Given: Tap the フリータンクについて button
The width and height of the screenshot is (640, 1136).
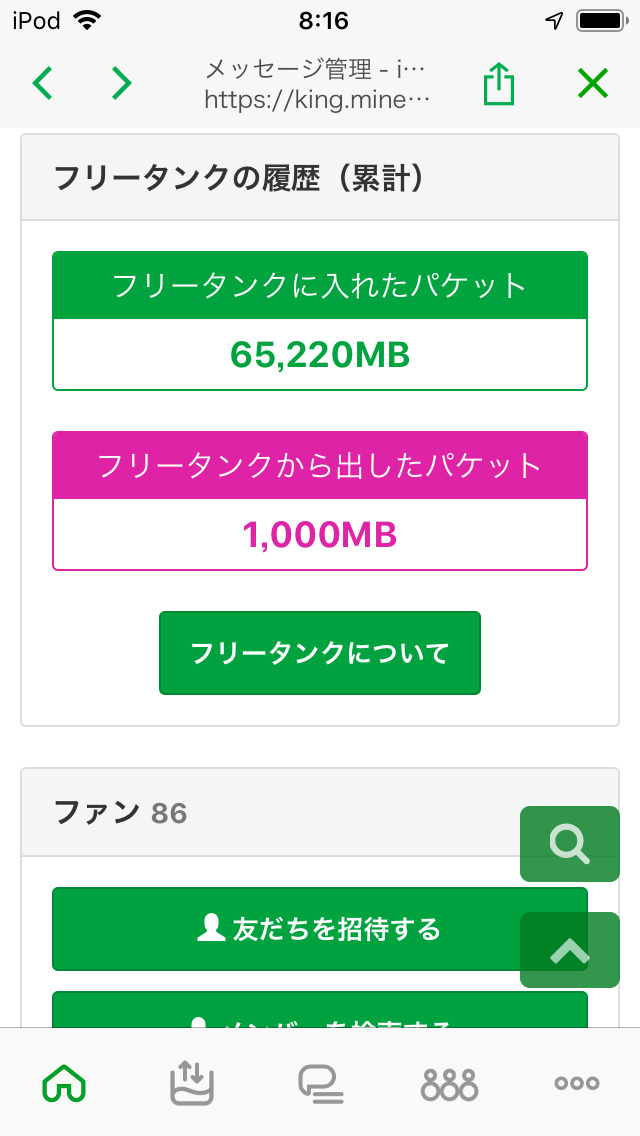Looking at the screenshot, I should coord(320,653).
